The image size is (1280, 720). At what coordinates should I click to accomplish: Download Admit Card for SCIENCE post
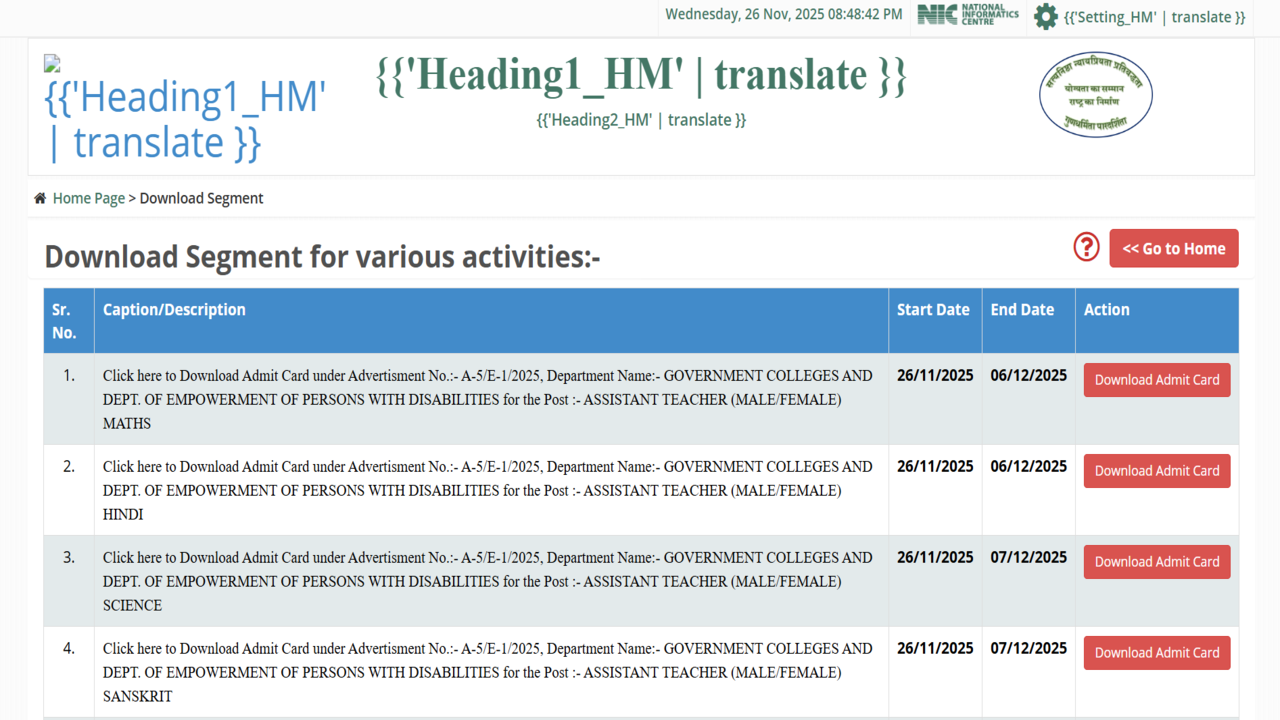(x=1156, y=562)
